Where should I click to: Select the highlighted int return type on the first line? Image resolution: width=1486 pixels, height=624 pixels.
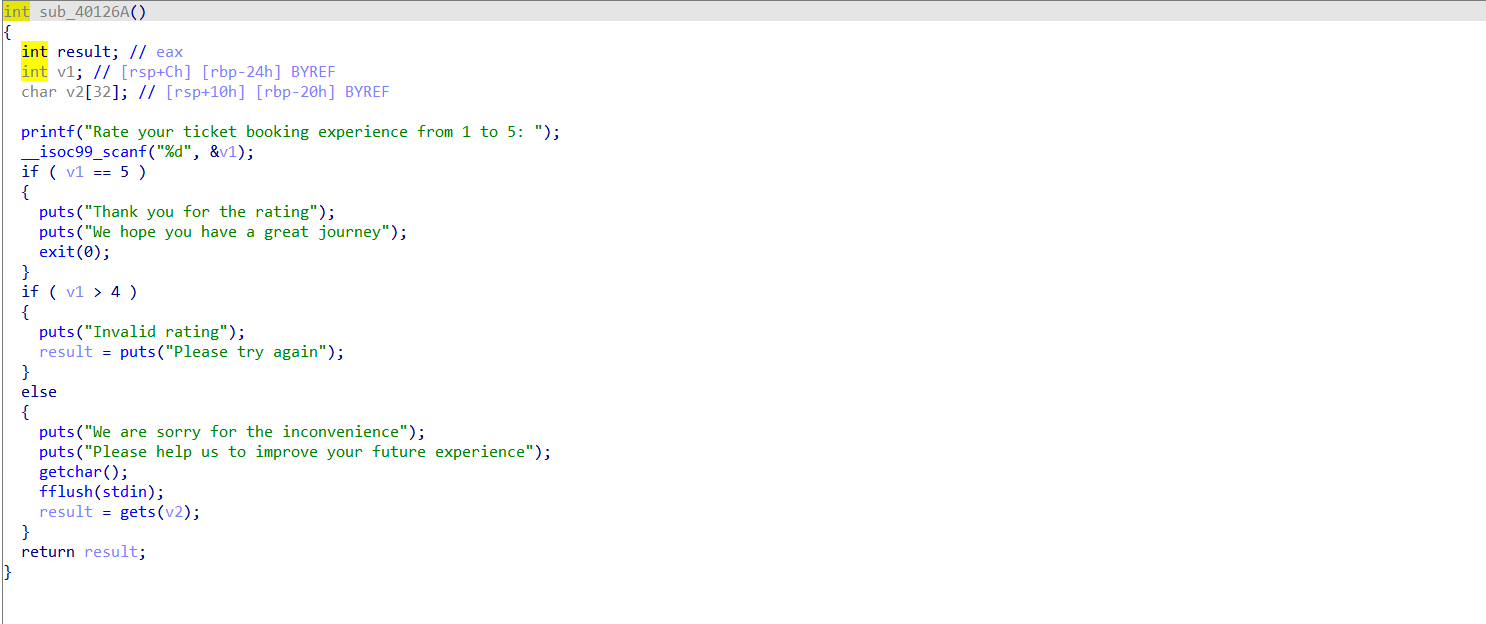click(x=16, y=12)
